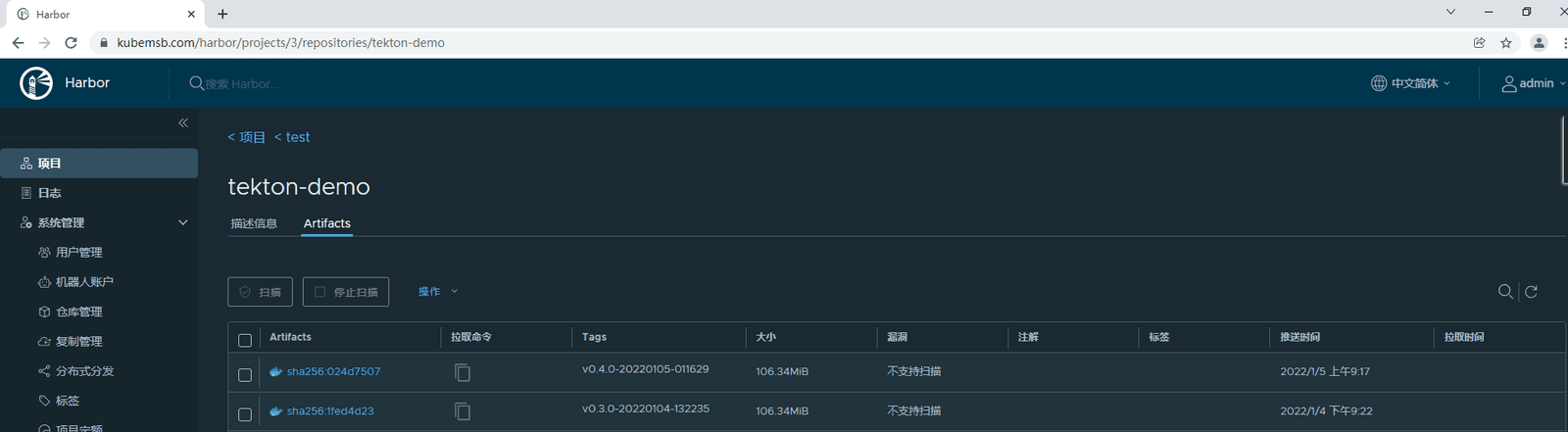Viewport: 1568px width, 432px height.
Task: Open the 操作 actions dropdown
Action: click(x=438, y=292)
